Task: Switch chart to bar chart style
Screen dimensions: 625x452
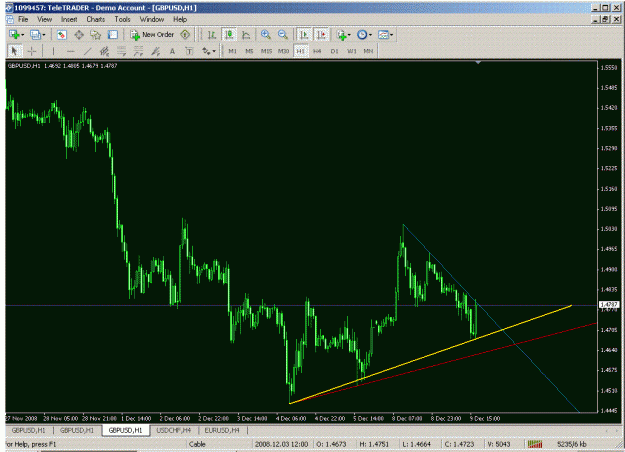Action: (x=212, y=35)
